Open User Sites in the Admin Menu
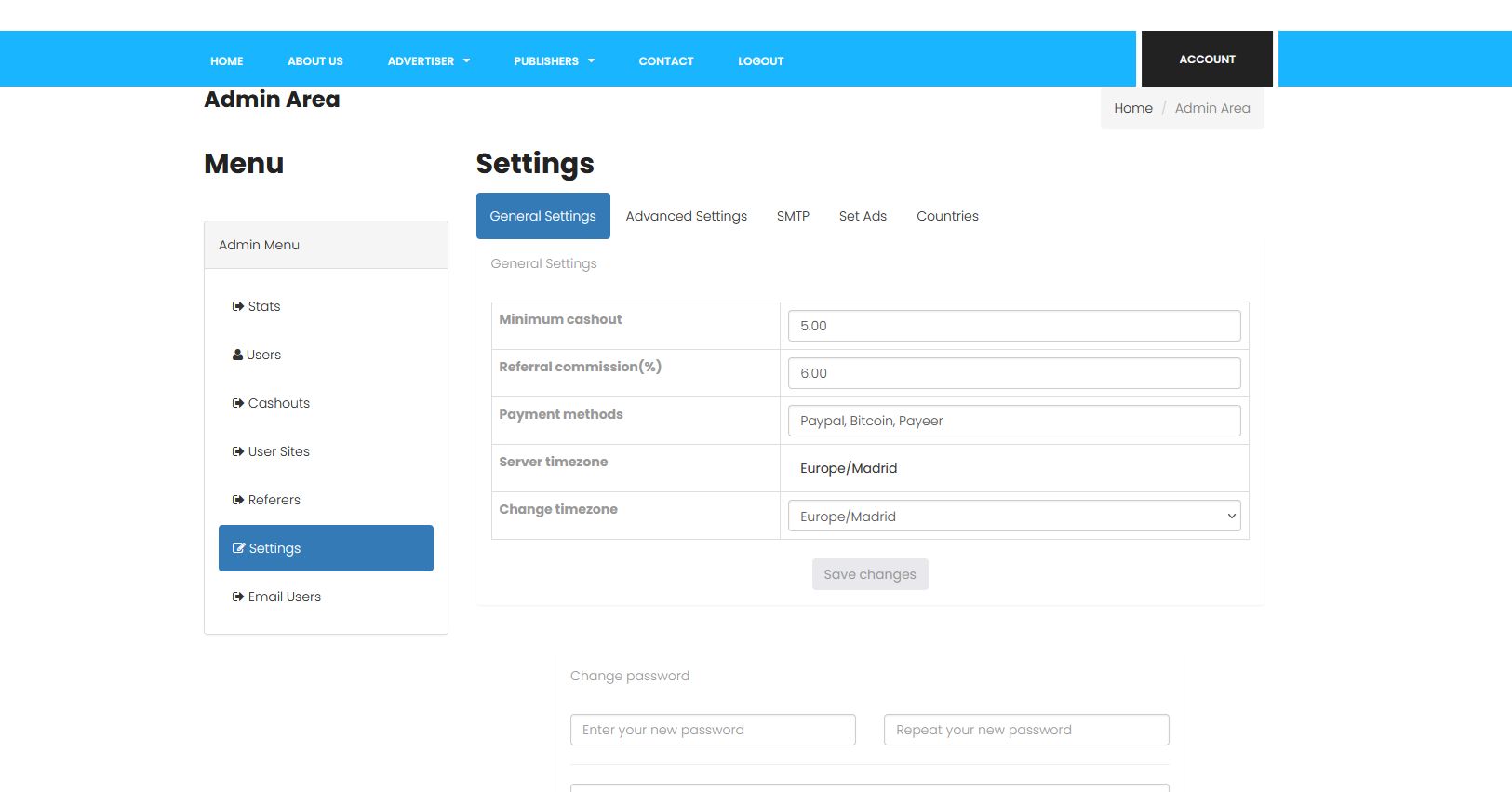The width and height of the screenshot is (1512, 792). (x=326, y=451)
